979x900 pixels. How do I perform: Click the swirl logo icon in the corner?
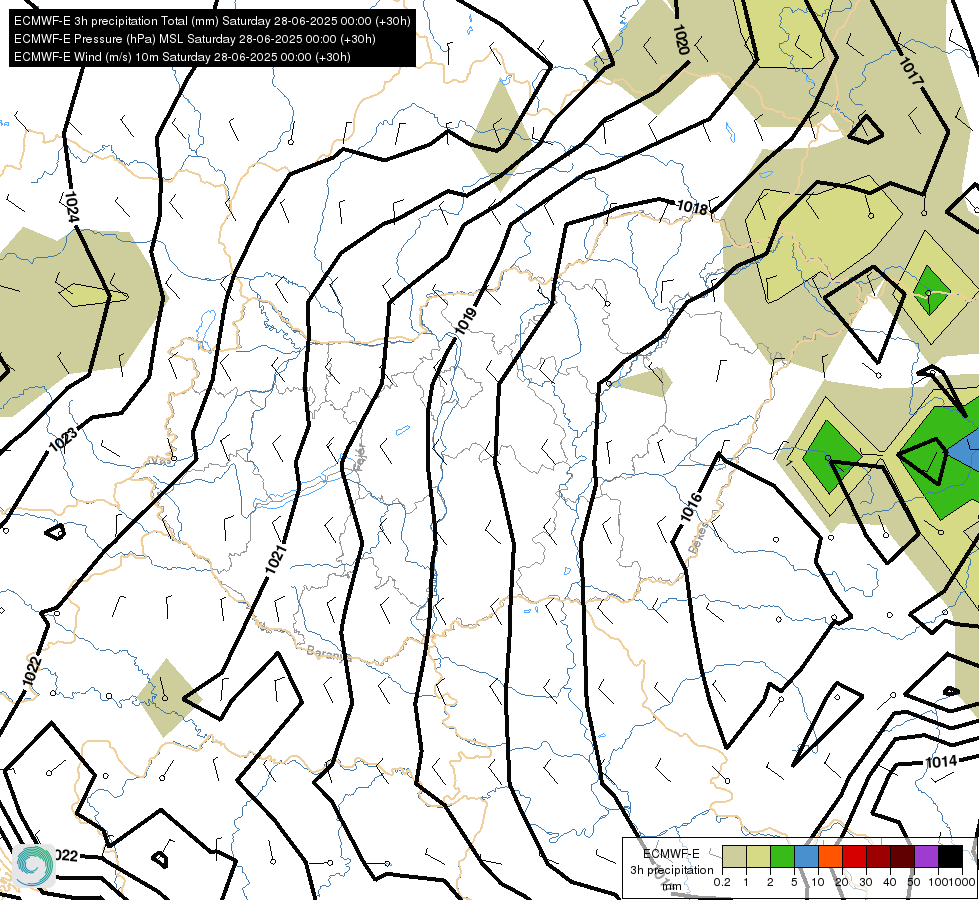coord(34,866)
